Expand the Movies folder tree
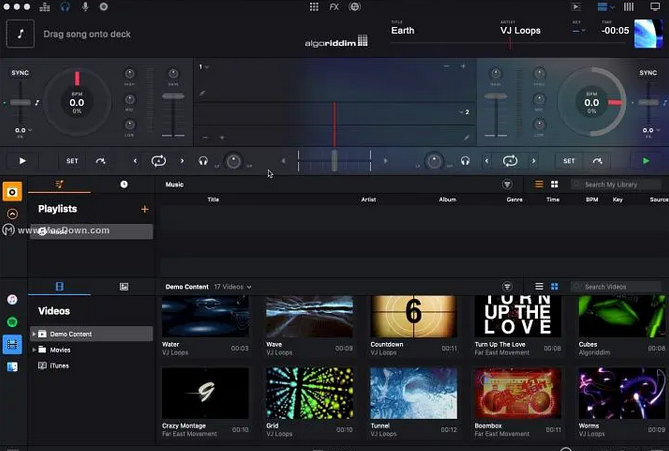This screenshot has width=669, height=451. coord(35,350)
